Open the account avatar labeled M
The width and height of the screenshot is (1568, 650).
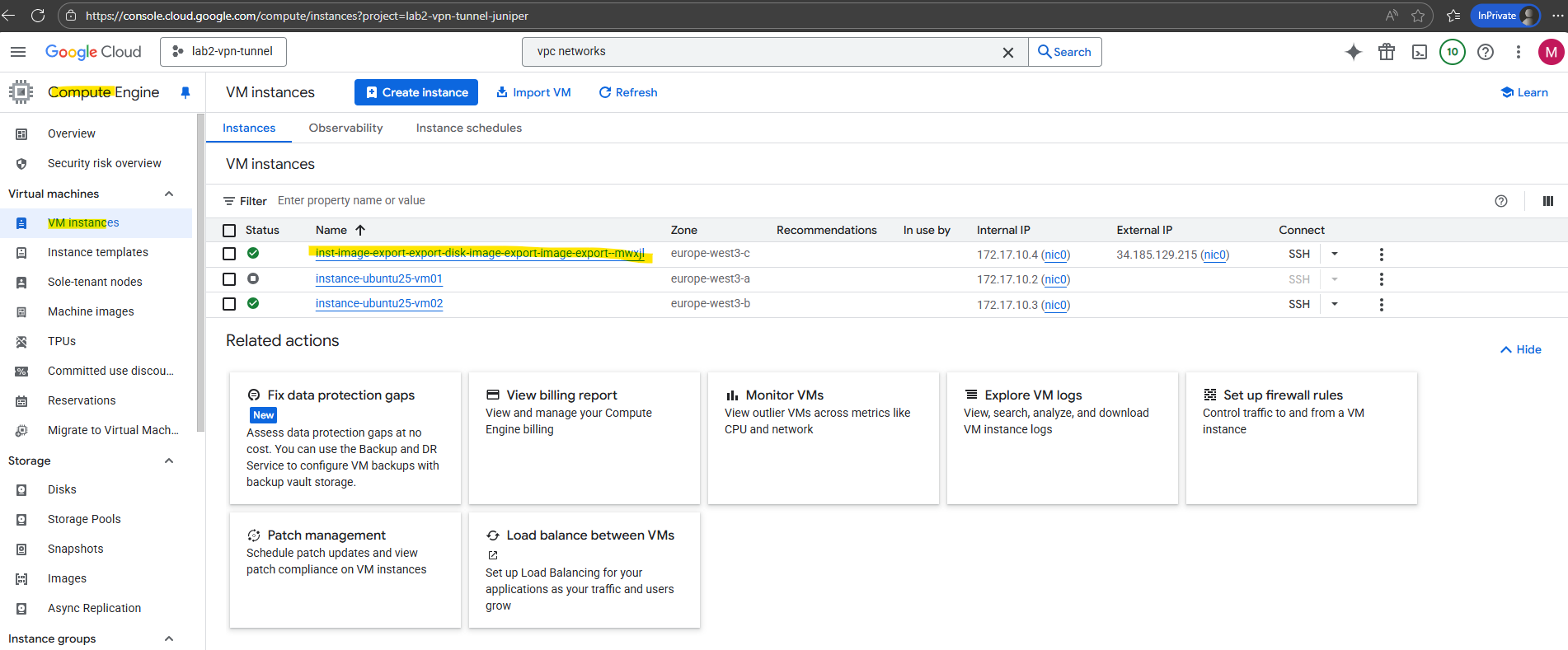pos(1552,52)
